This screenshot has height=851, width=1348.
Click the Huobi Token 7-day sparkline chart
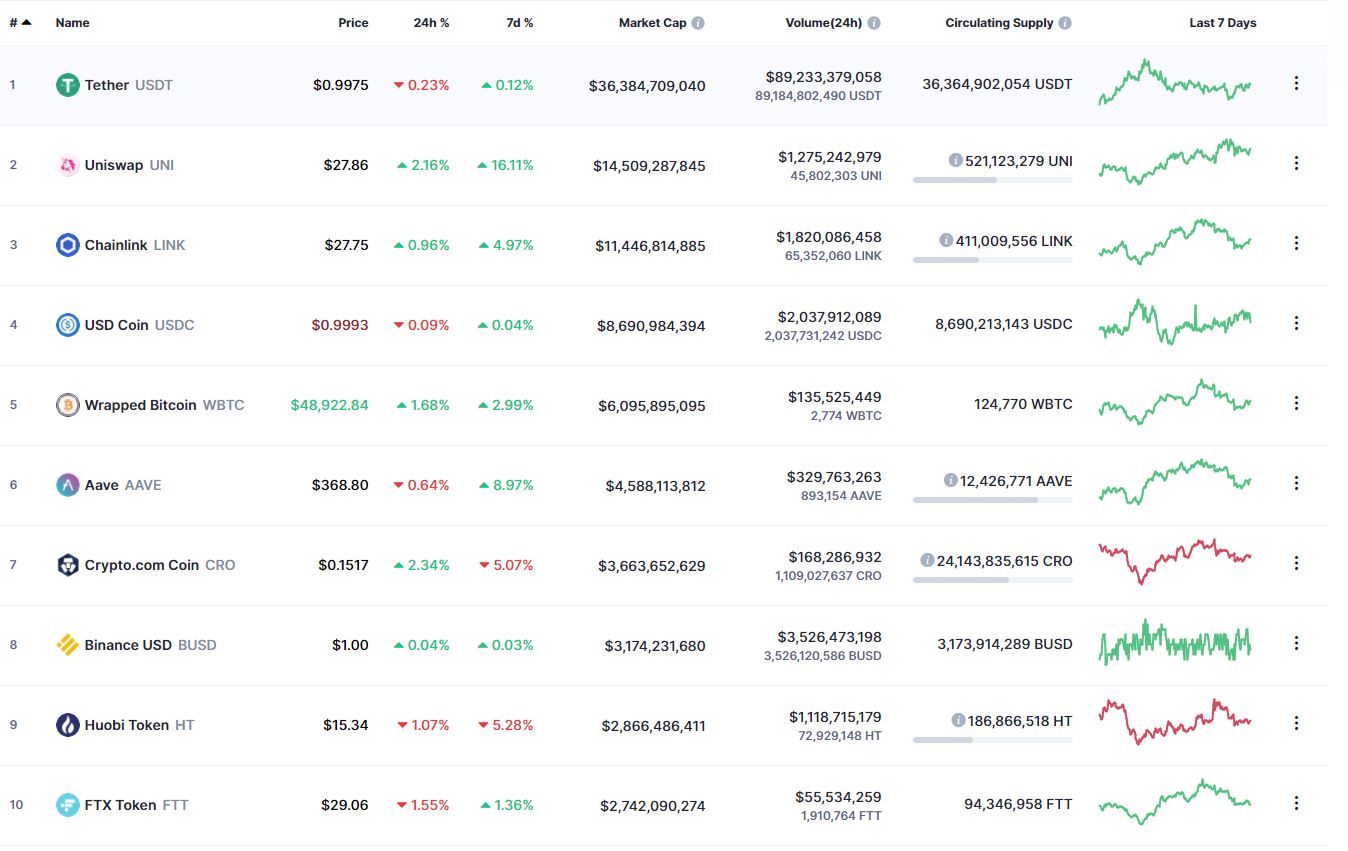1174,721
